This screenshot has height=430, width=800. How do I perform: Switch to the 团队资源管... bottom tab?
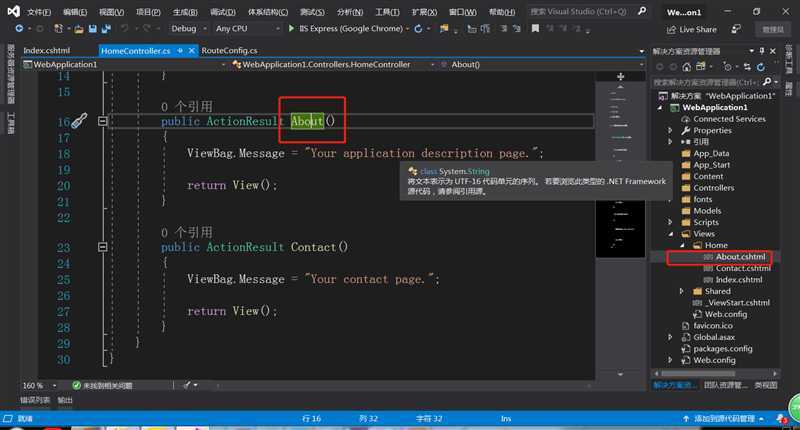pos(726,385)
